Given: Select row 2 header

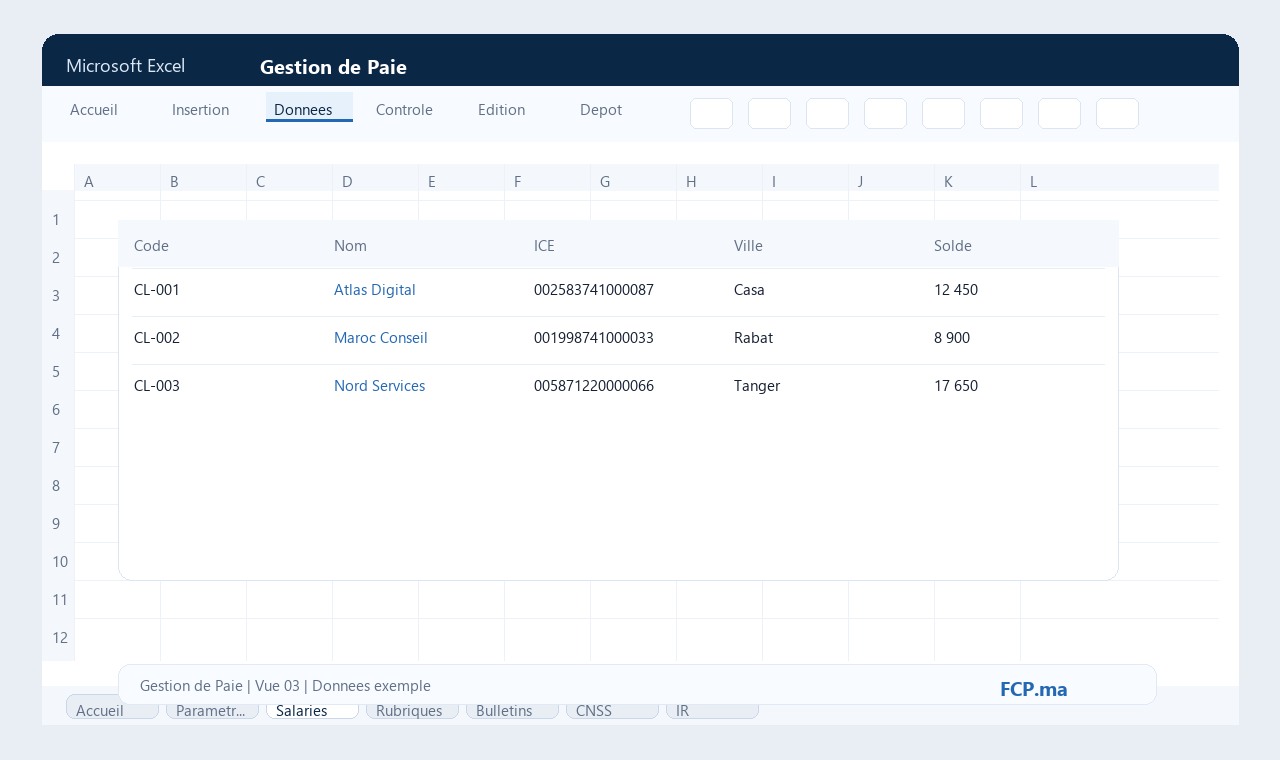Looking at the screenshot, I should coord(57,258).
